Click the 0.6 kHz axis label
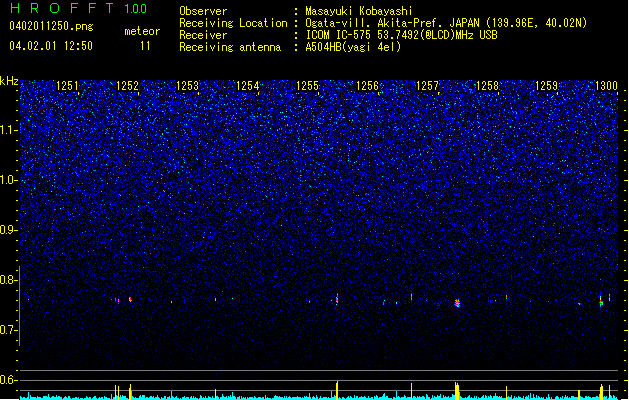The width and height of the screenshot is (629, 400). click(x=8, y=380)
